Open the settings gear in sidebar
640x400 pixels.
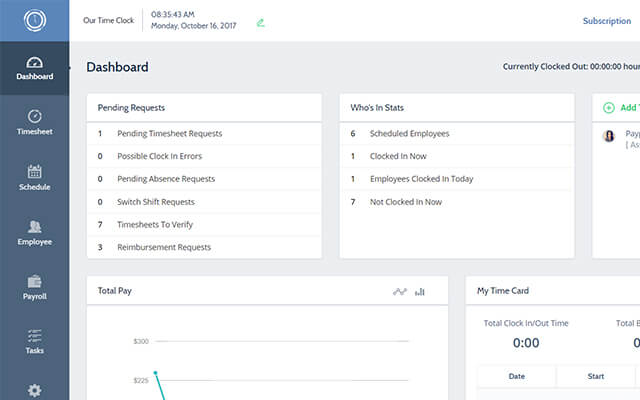(34, 390)
